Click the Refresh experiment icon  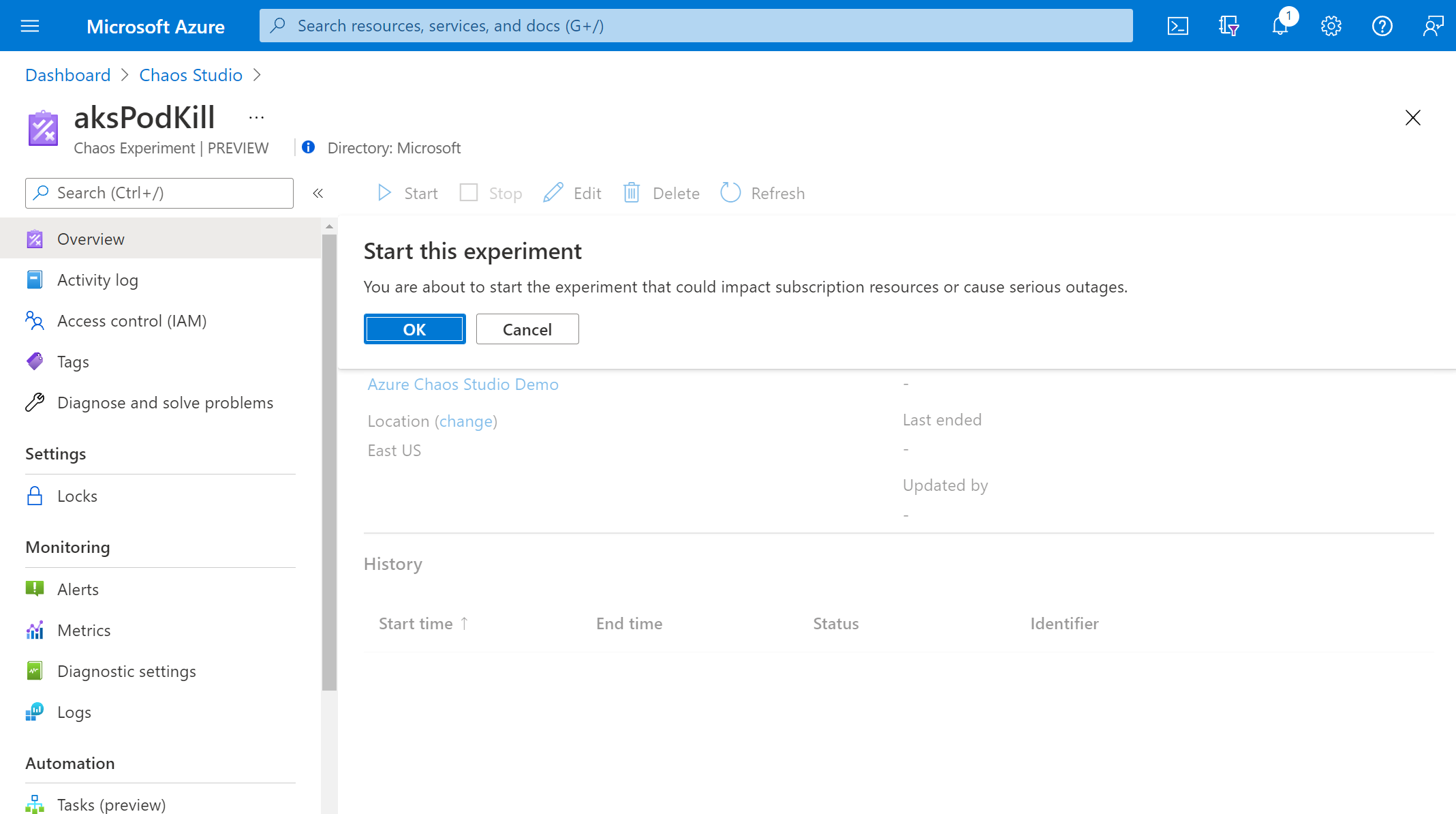(730, 192)
